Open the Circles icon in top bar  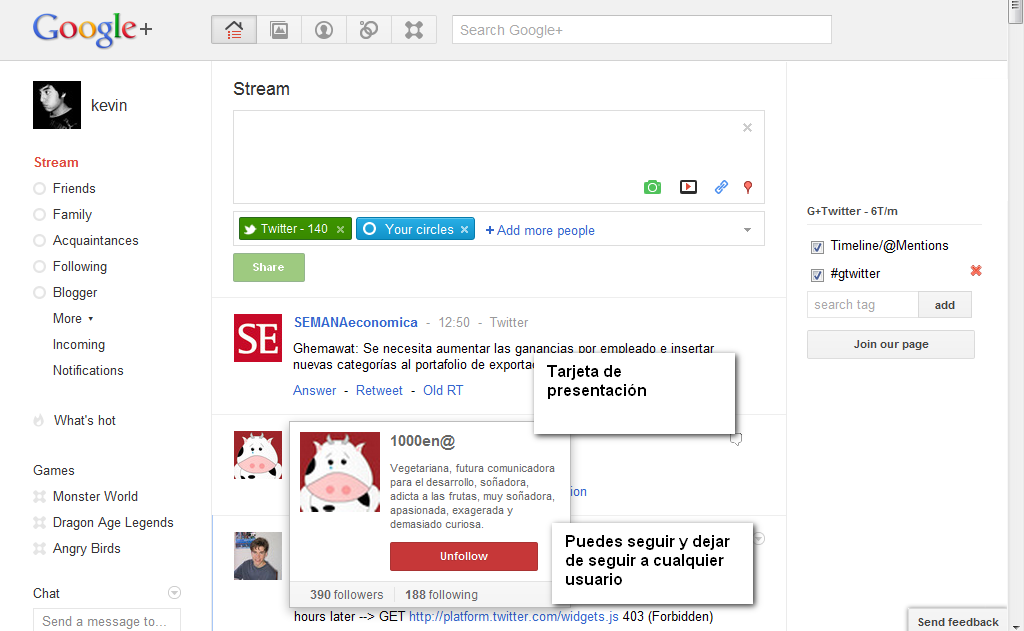[x=369, y=30]
